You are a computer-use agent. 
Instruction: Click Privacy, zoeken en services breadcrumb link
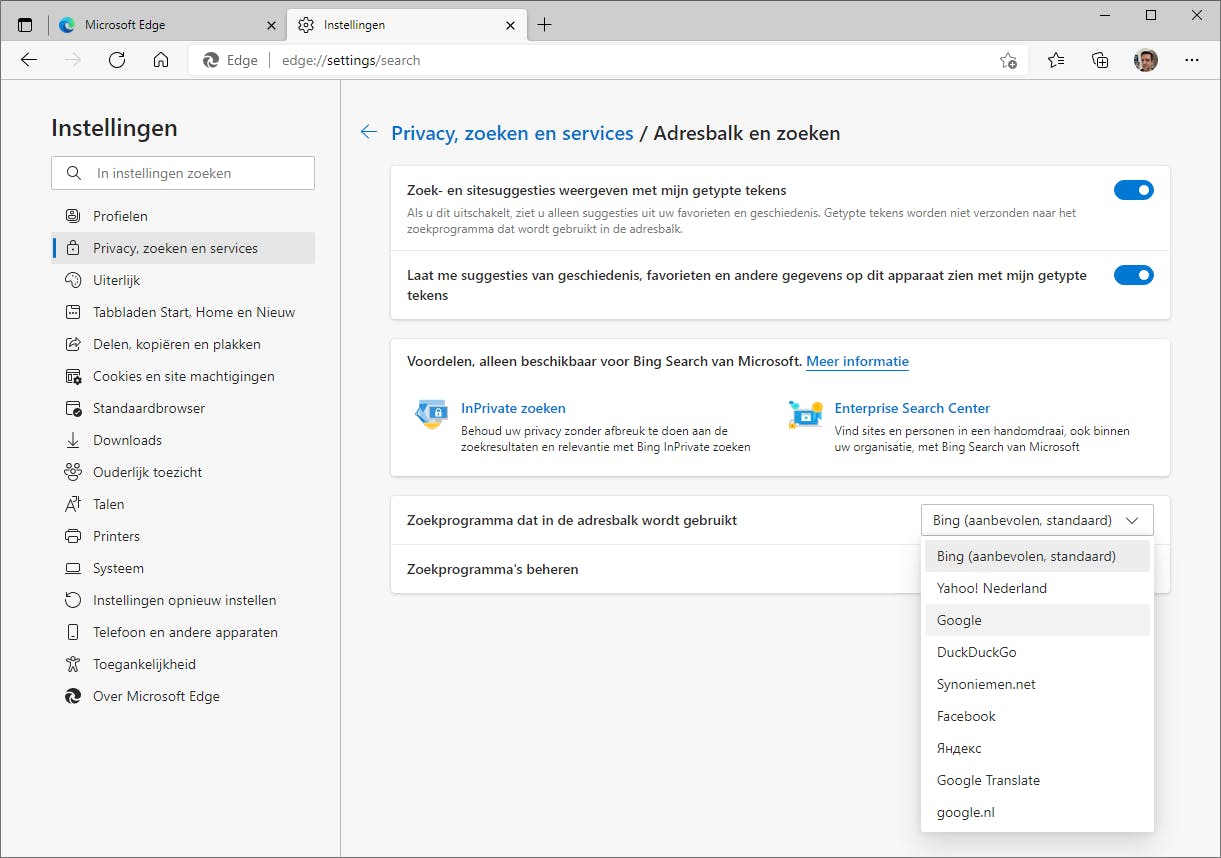tap(512, 133)
